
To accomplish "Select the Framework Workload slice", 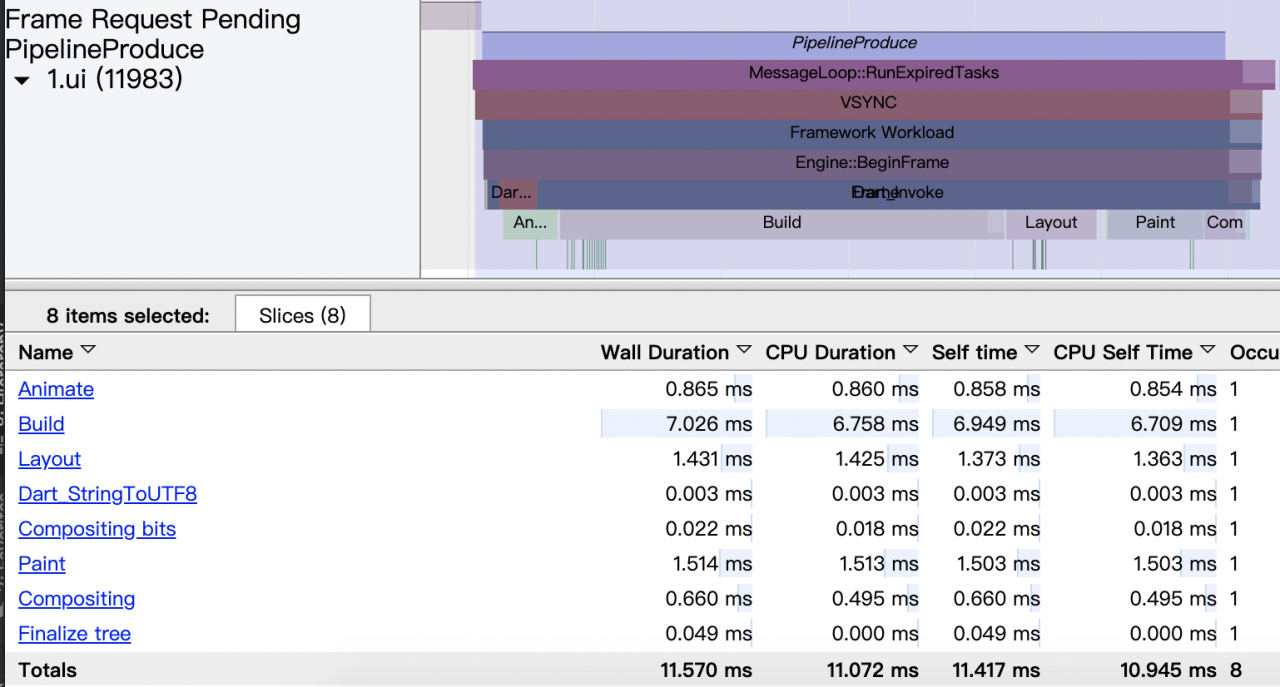I will pyautogui.click(x=871, y=133).
